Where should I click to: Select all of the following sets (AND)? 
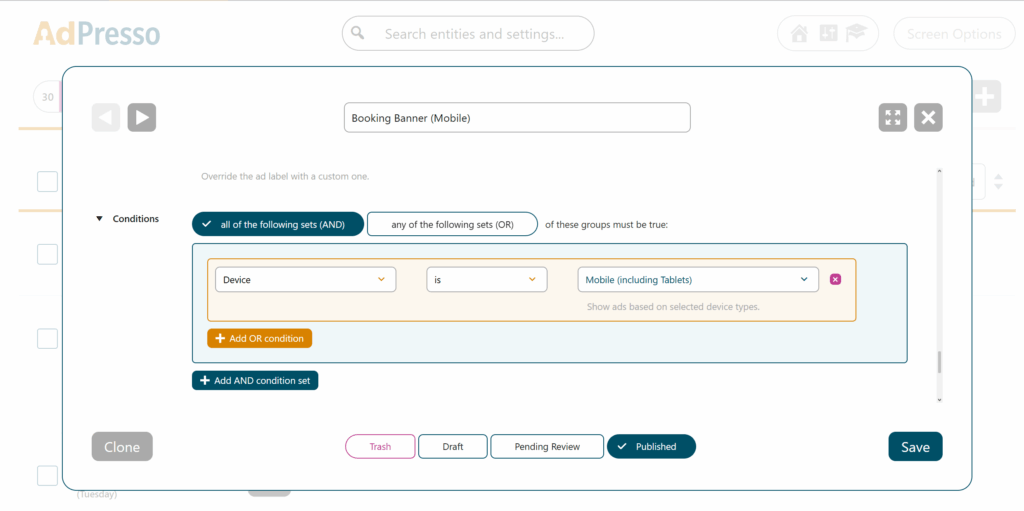pos(278,224)
